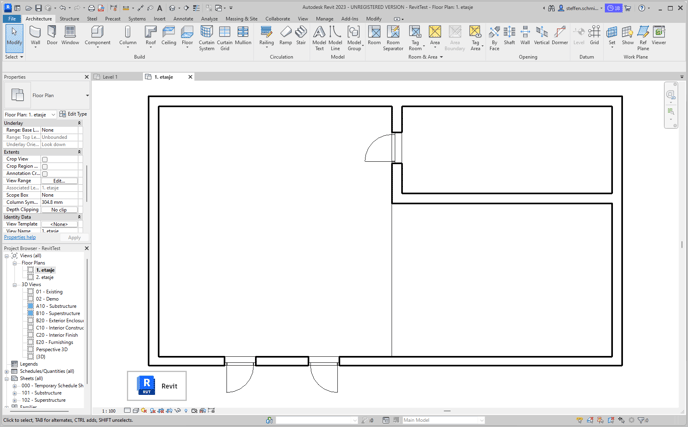Click the Room Separator tool
This screenshot has width=688, height=427.
393,38
